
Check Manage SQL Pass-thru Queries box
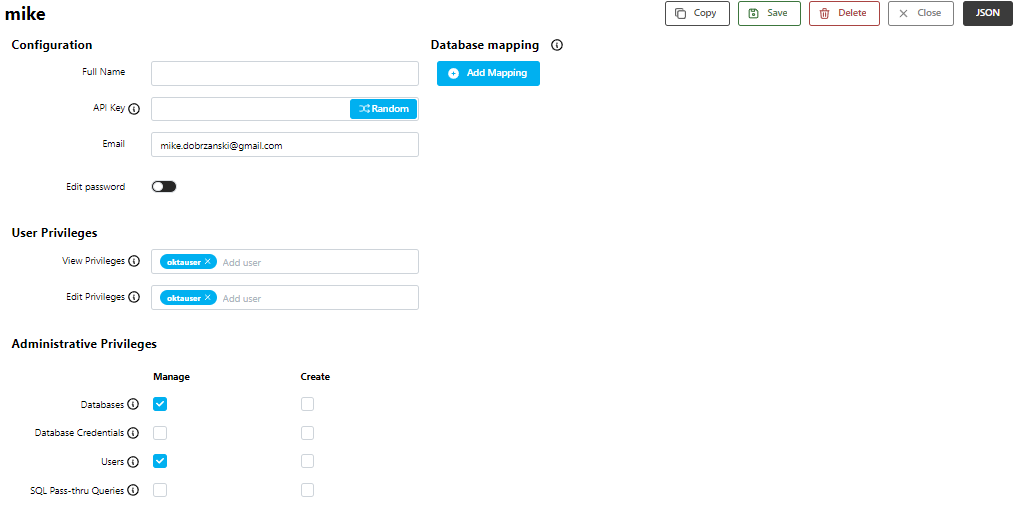[160, 490]
